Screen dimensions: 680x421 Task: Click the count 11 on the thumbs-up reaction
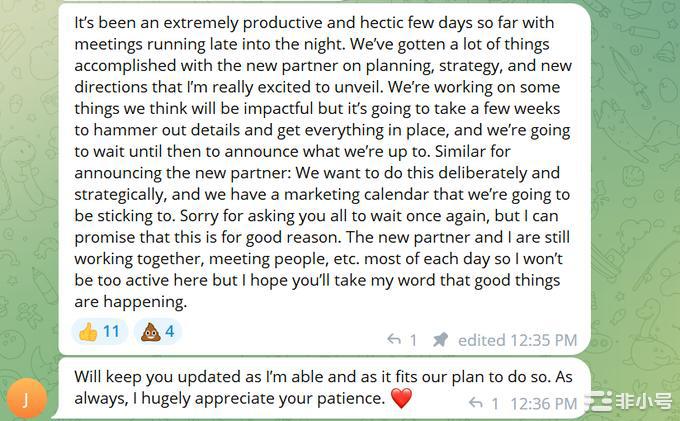pos(111,332)
